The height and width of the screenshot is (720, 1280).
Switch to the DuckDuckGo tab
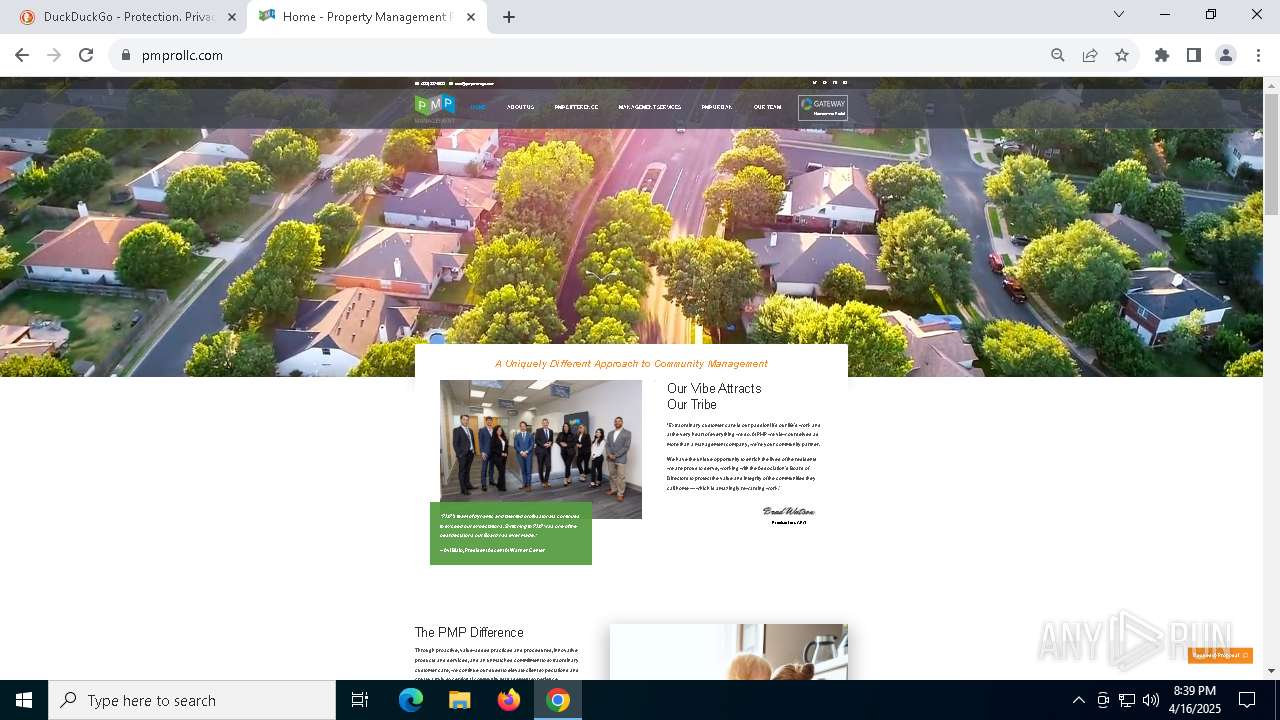click(128, 17)
